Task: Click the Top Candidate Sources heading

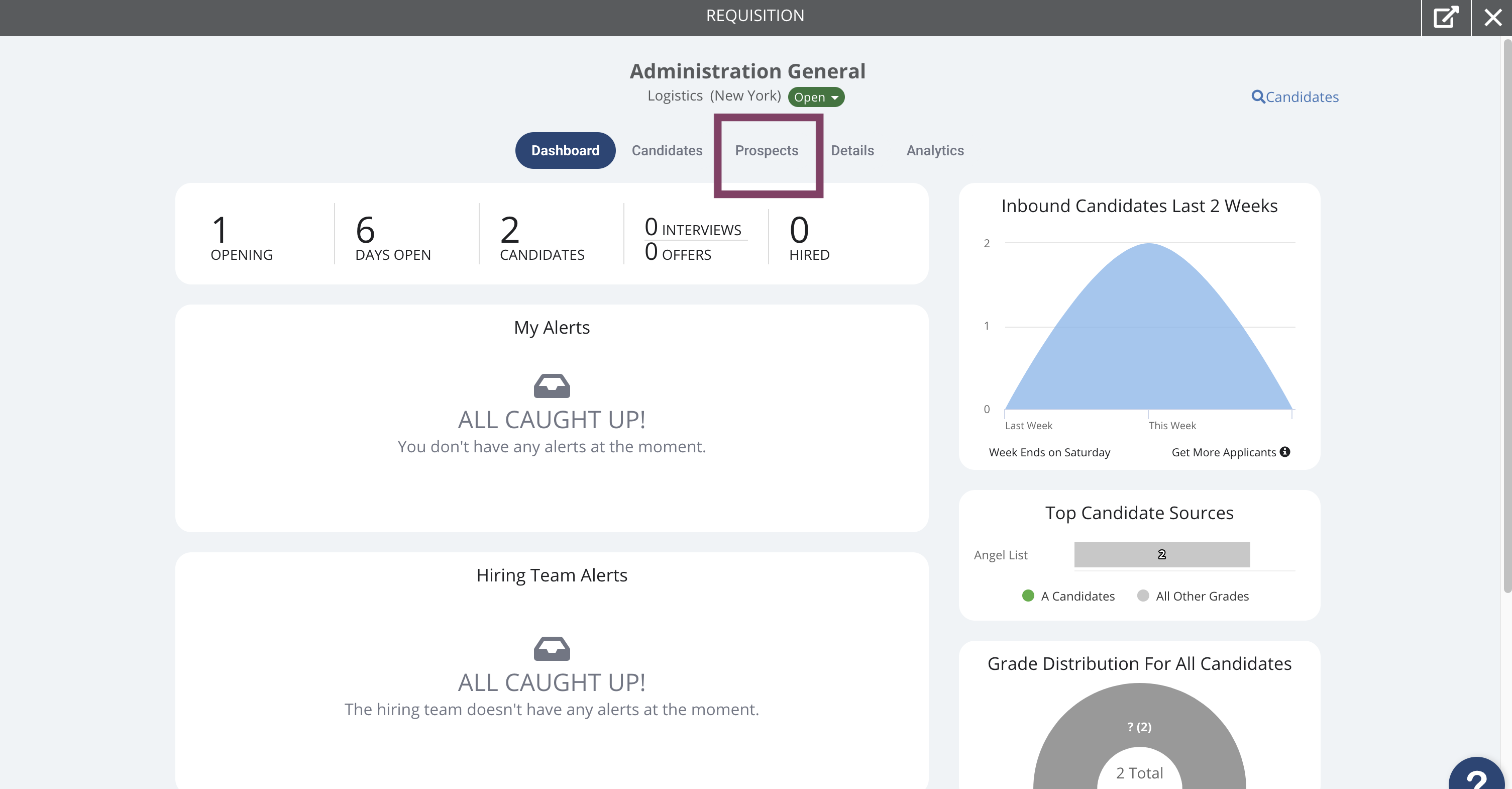Action: pyautogui.click(x=1139, y=513)
